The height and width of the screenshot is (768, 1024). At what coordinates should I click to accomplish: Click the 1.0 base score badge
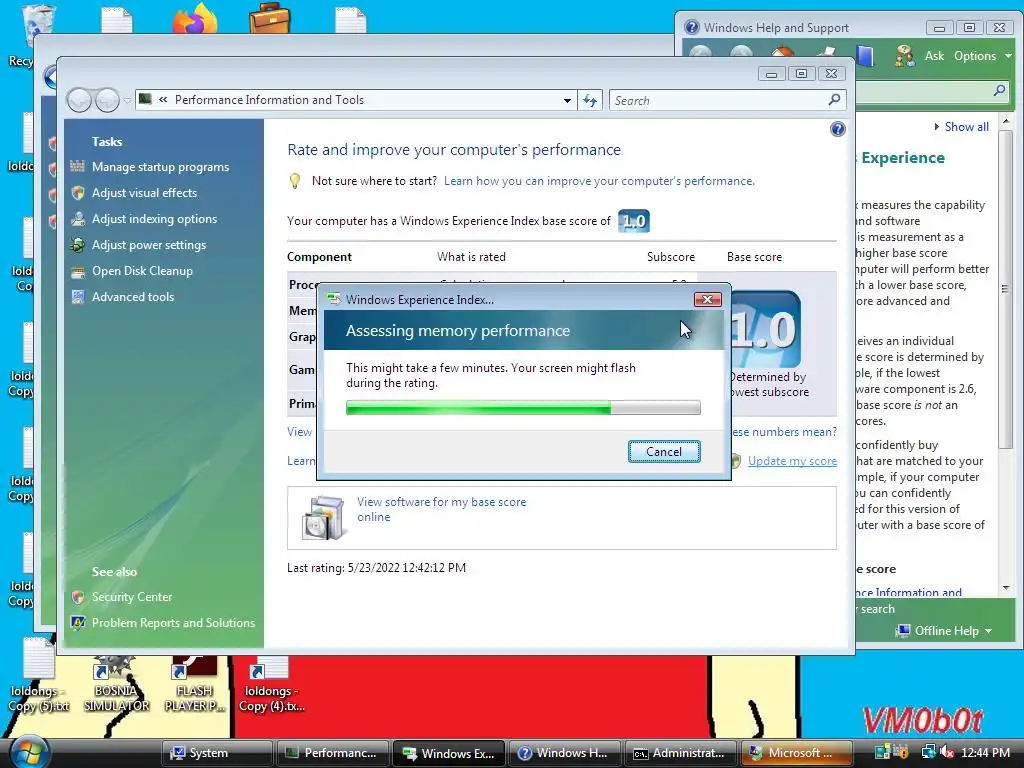[x=633, y=221]
